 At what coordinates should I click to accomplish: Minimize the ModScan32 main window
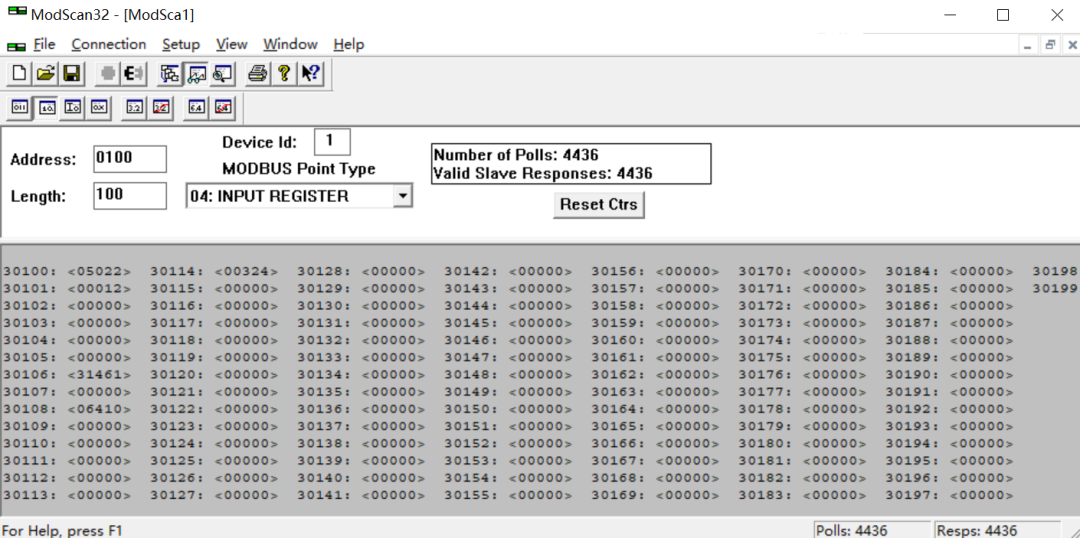[x=950, y=15]
